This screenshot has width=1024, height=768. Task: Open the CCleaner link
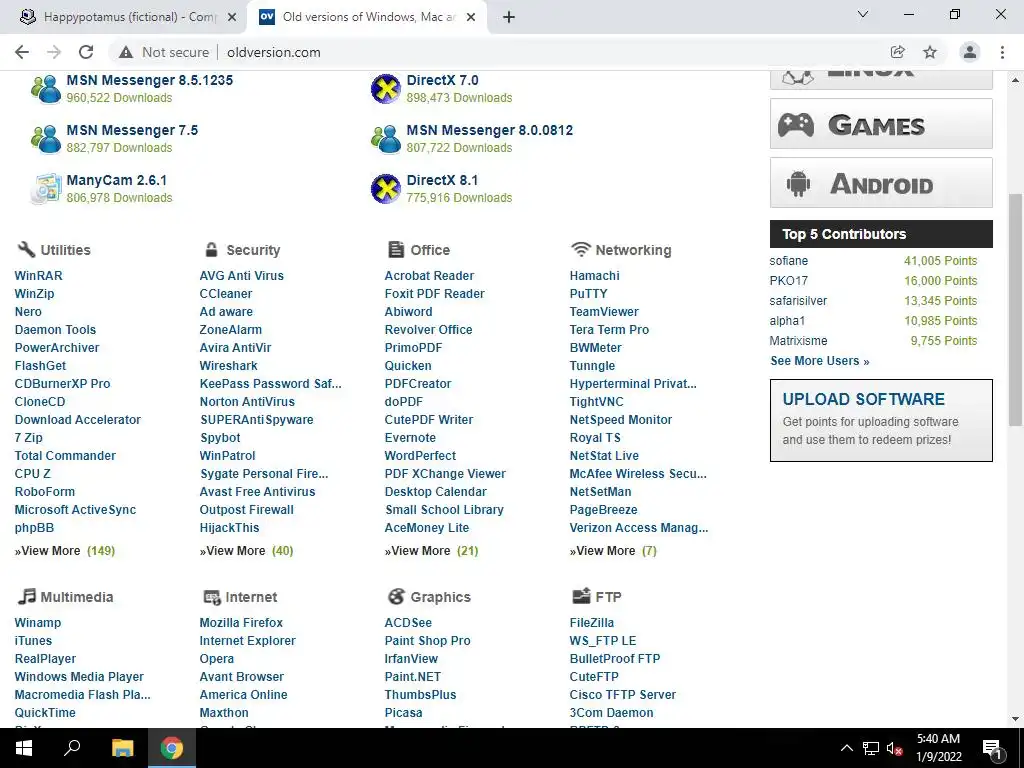(x=226, y=294)
